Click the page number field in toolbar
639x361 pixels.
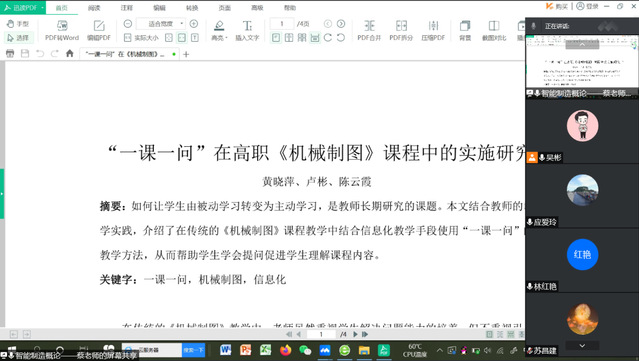point(282,24)
